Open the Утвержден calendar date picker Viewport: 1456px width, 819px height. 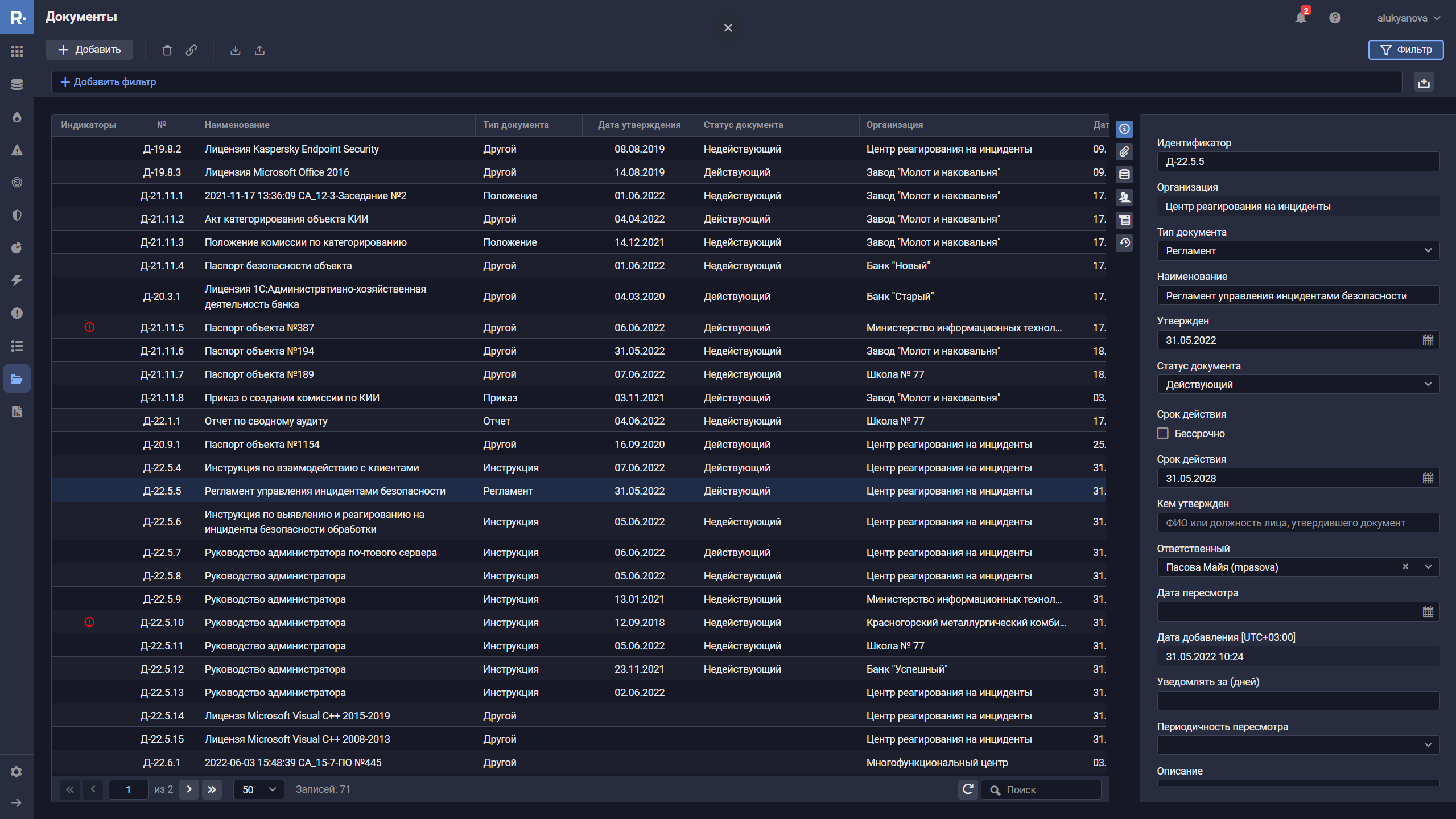pos(1428,340)
